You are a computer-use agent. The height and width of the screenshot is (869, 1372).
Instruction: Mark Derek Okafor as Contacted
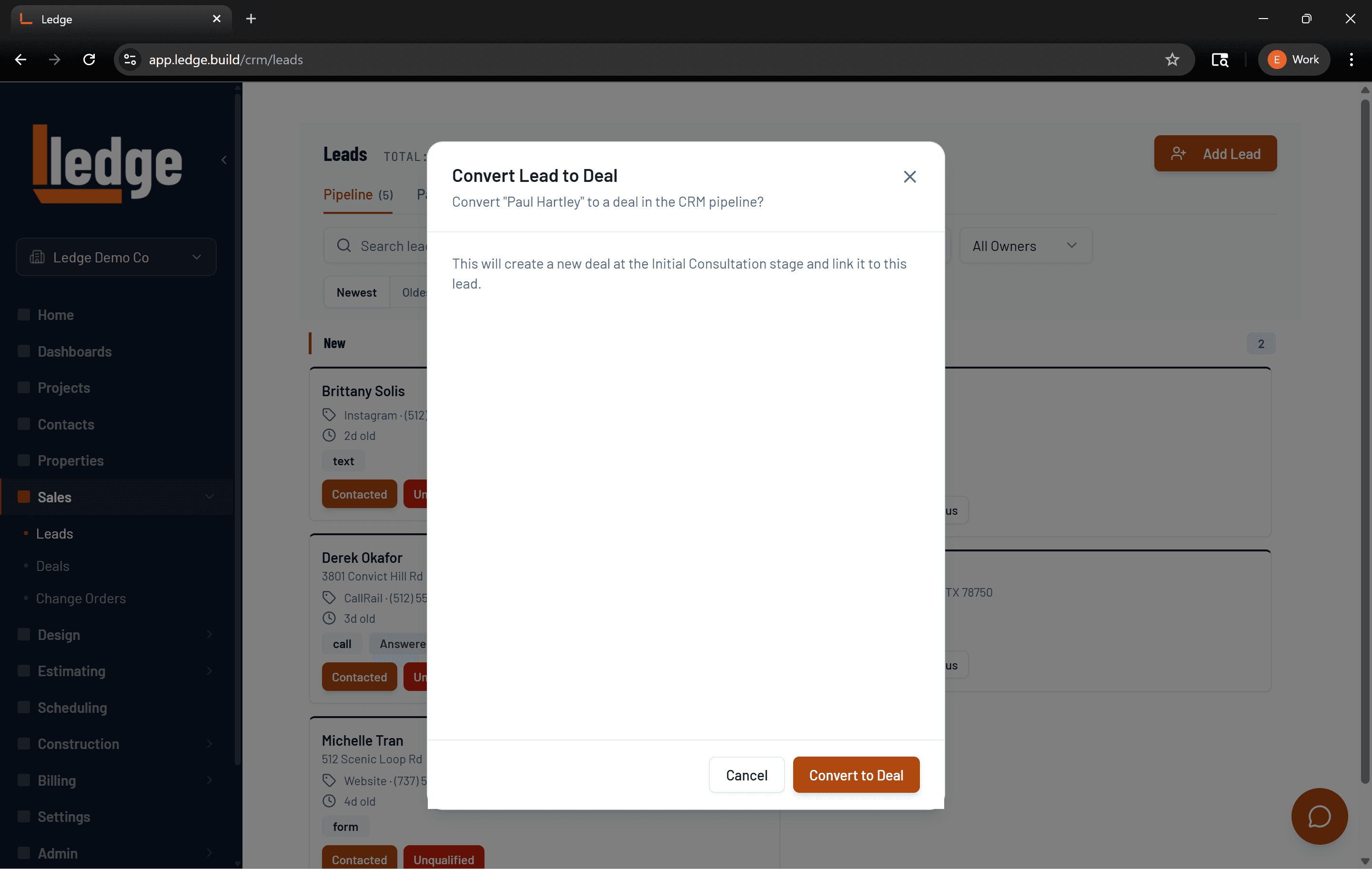click(x=359, y=677)
